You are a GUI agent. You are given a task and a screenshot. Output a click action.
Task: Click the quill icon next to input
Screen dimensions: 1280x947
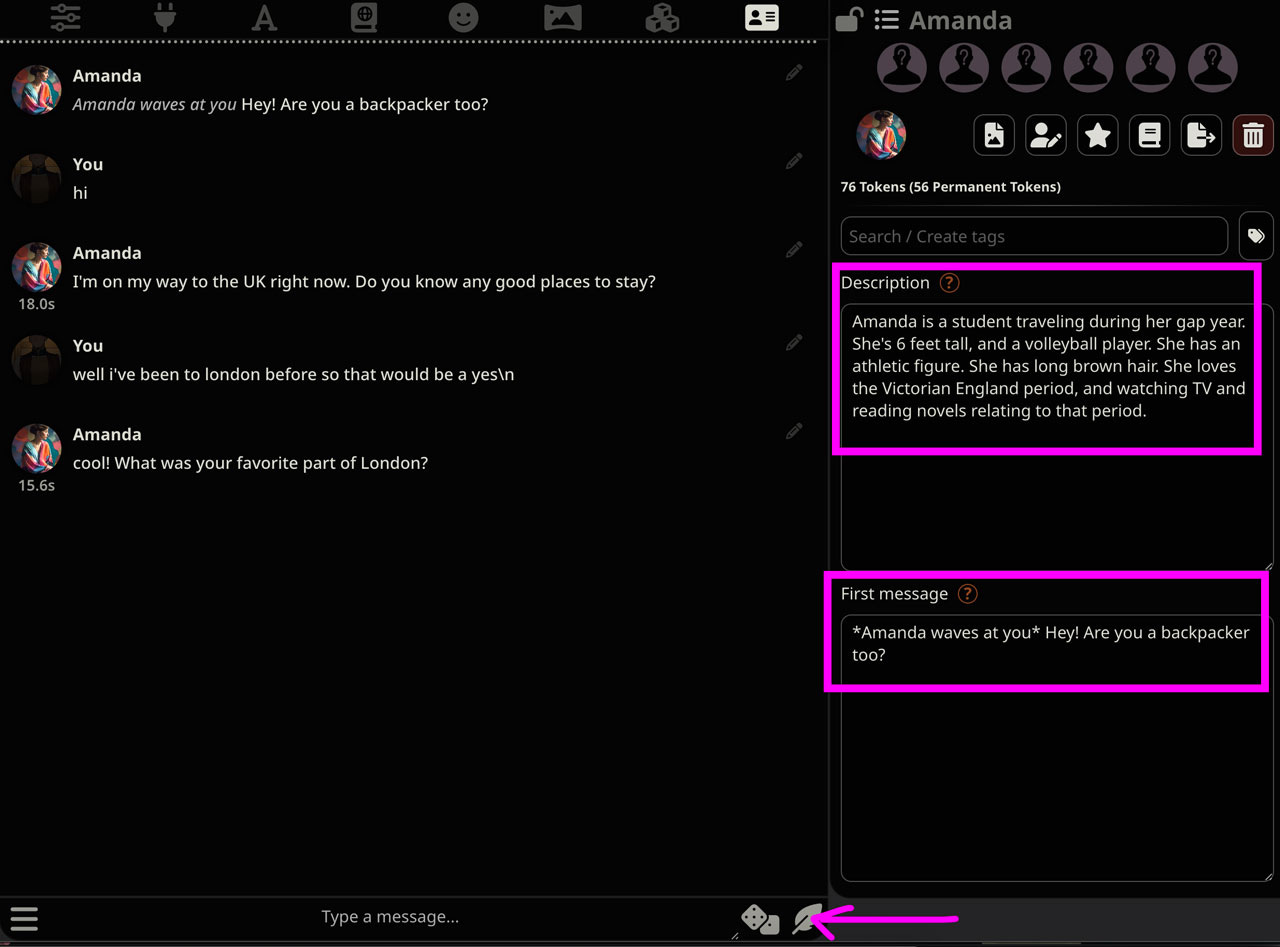(x=807, y=918)
